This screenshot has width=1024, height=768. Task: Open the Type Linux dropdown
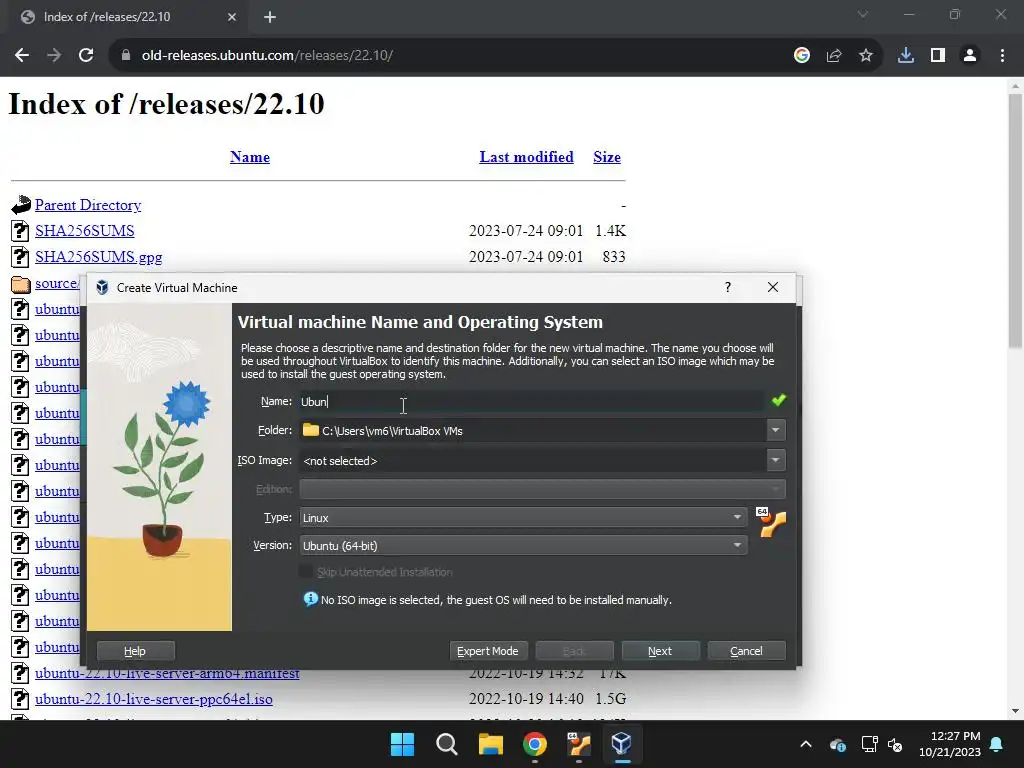coord(523,517)
